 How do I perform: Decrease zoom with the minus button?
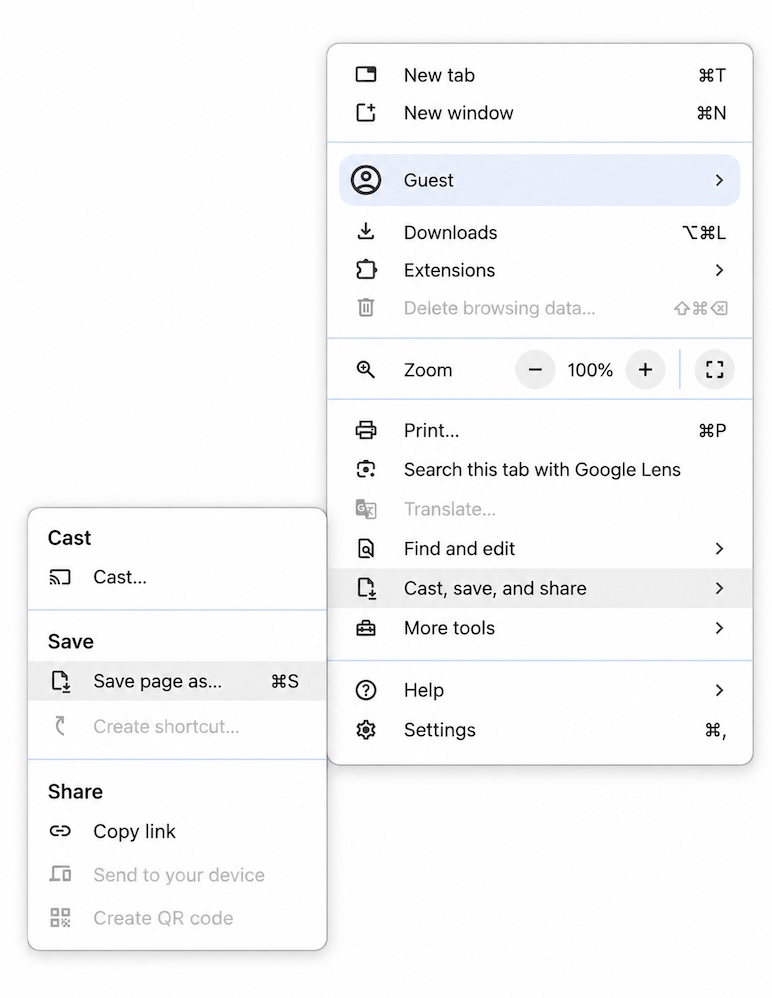535,369
